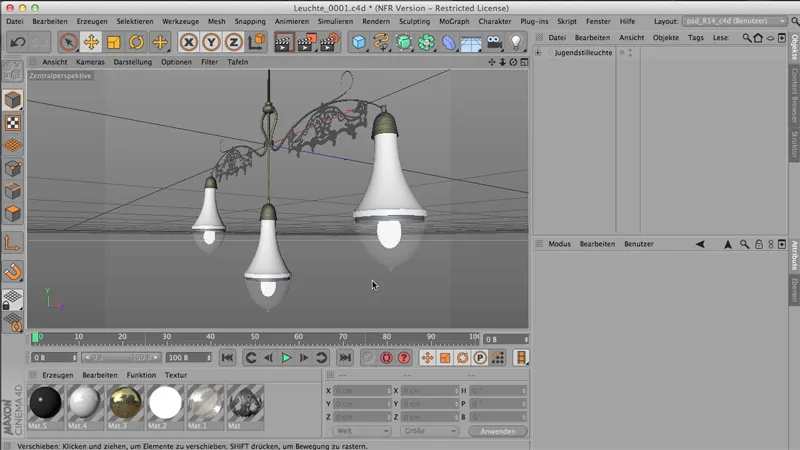Add a floor environment object icon
Image resolution: width=800 pixels, height=450 pixels.
[471, 43]
